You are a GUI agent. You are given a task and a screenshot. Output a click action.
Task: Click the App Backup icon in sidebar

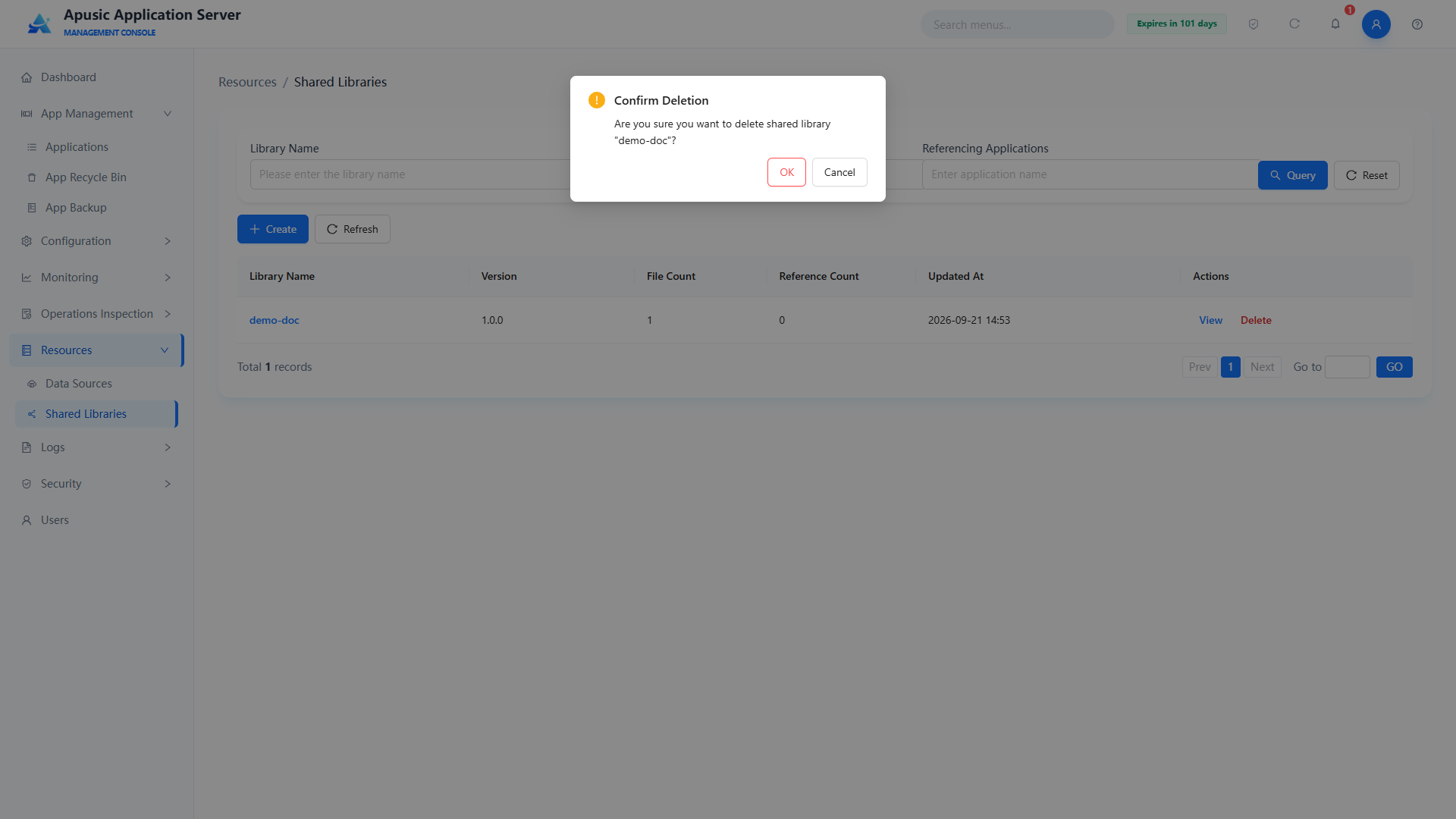point(32,208)
